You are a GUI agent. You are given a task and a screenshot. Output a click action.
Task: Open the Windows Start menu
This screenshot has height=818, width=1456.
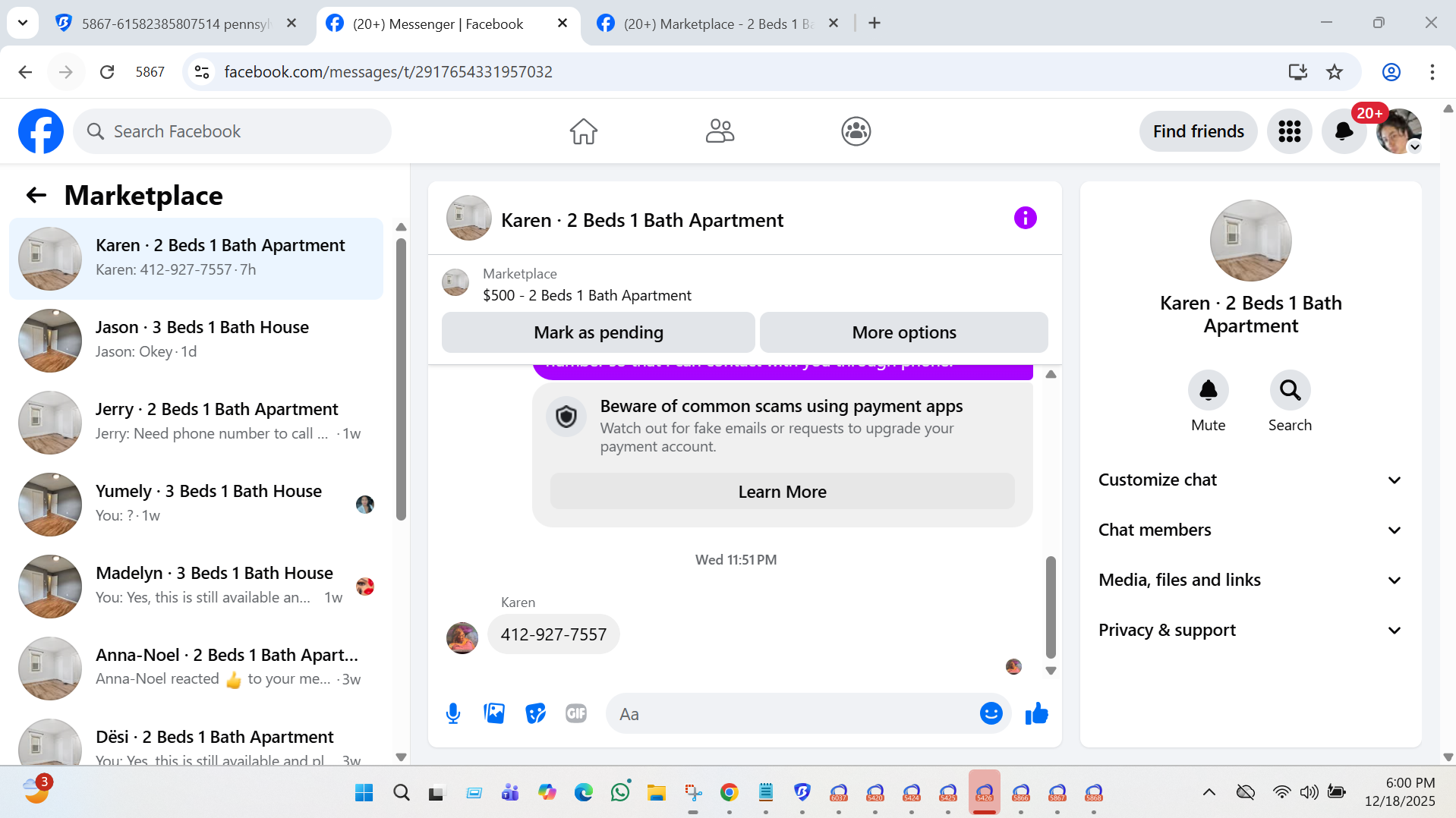[x=364, y=793]
